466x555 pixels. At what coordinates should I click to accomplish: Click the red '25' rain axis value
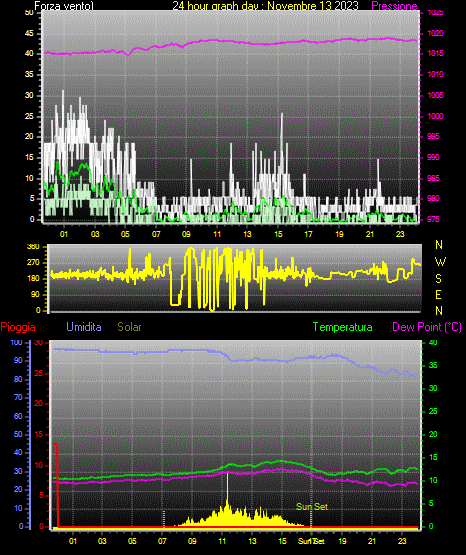click(x=39, y=373)
